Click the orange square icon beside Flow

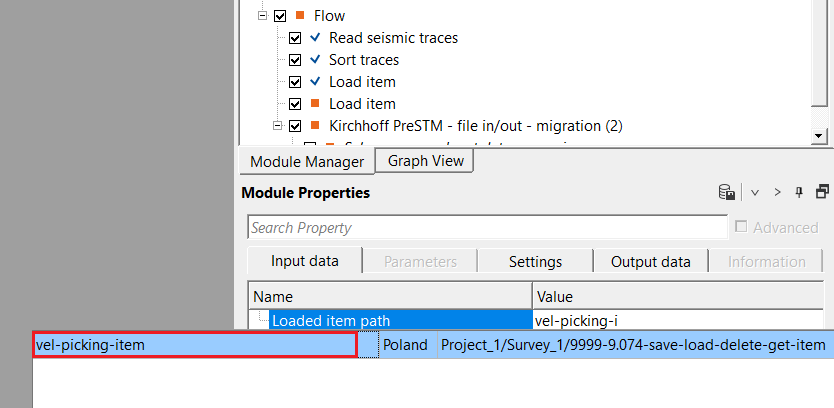pos(299,16)
